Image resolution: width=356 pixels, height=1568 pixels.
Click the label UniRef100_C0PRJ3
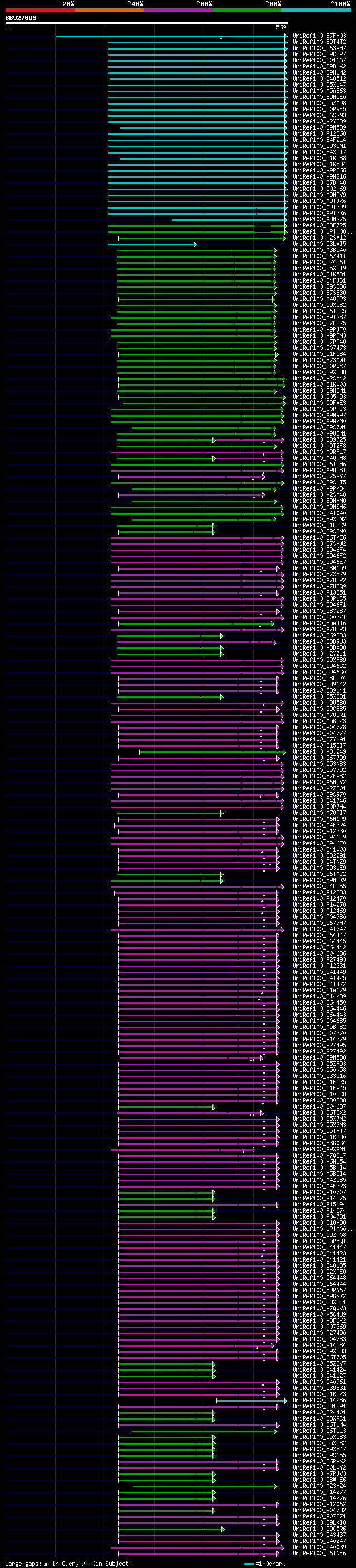click(x=319, y=409)
